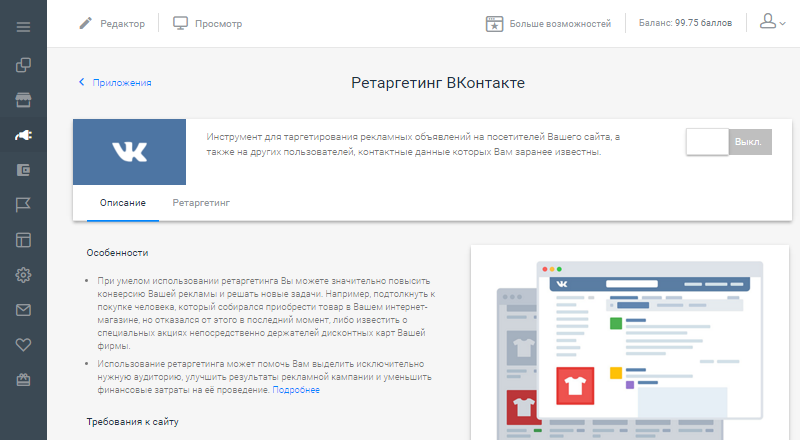Image resolution: width=800 pixels, height=440 pixels.
Task: Click the Требования к сайту heading
Action: pos(133,422)
